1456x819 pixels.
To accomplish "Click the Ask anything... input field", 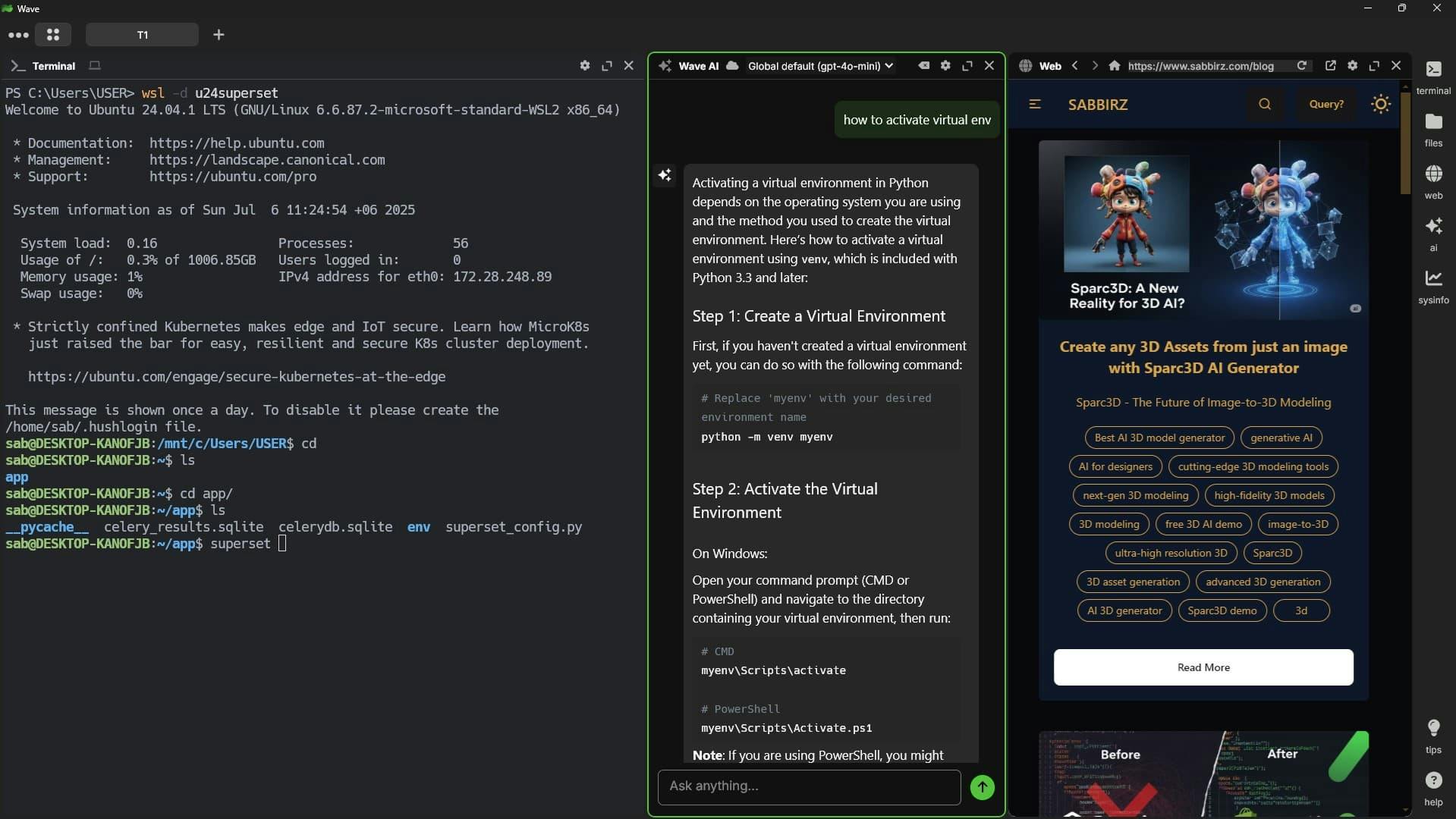I will [809, 786].
